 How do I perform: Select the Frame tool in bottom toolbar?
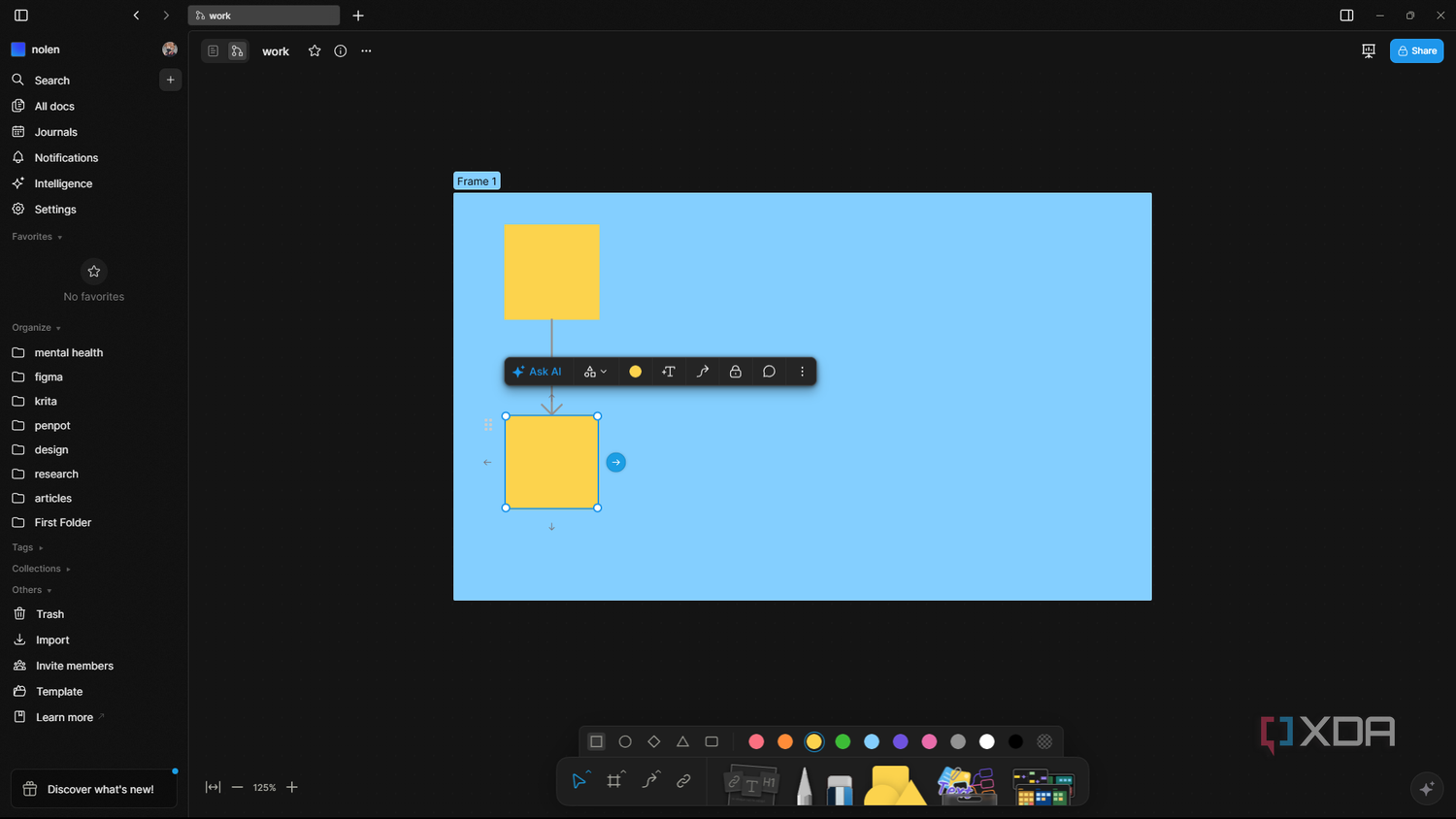click(614, 780)
